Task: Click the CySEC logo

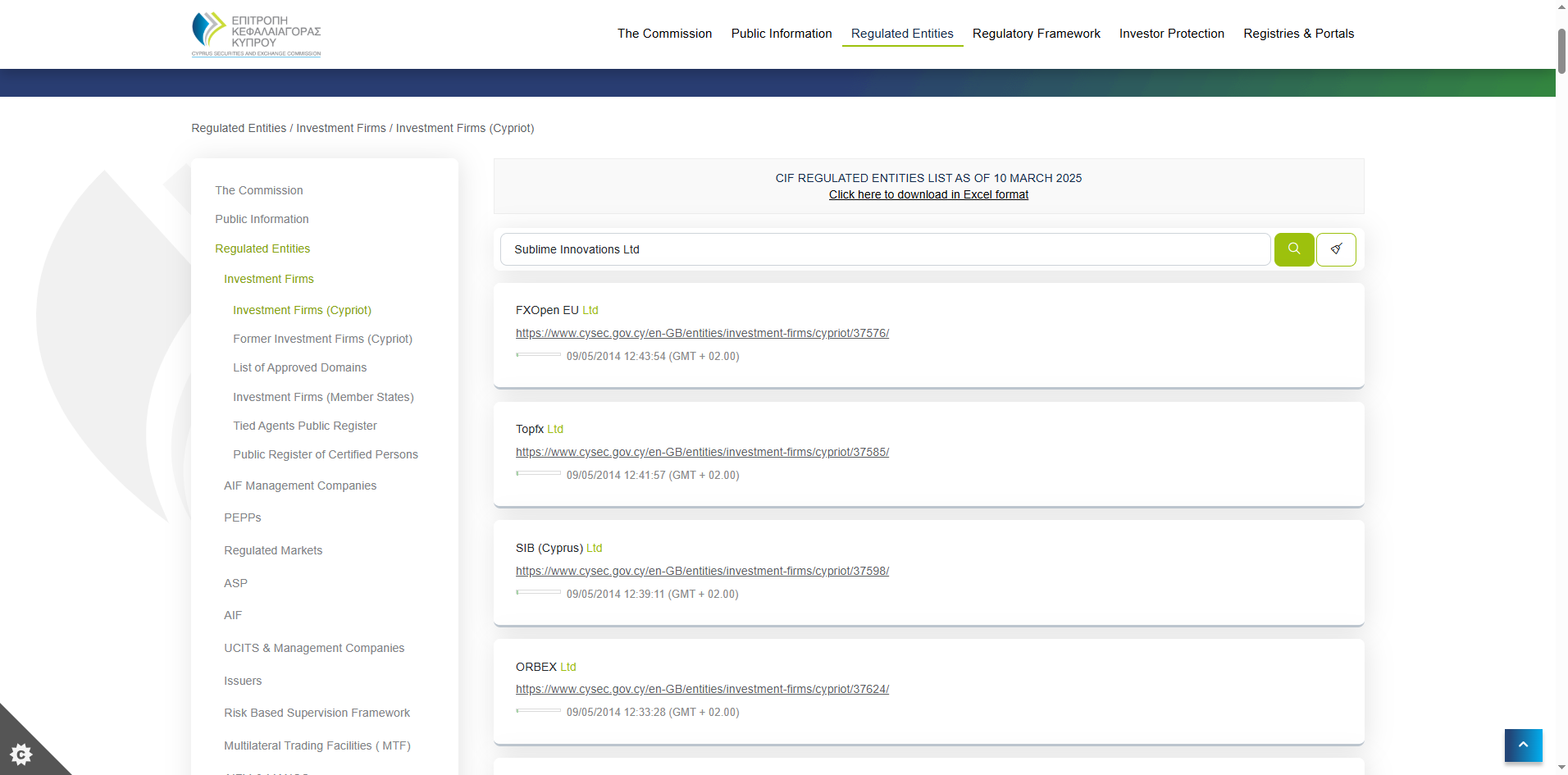Action: point(256,34)
